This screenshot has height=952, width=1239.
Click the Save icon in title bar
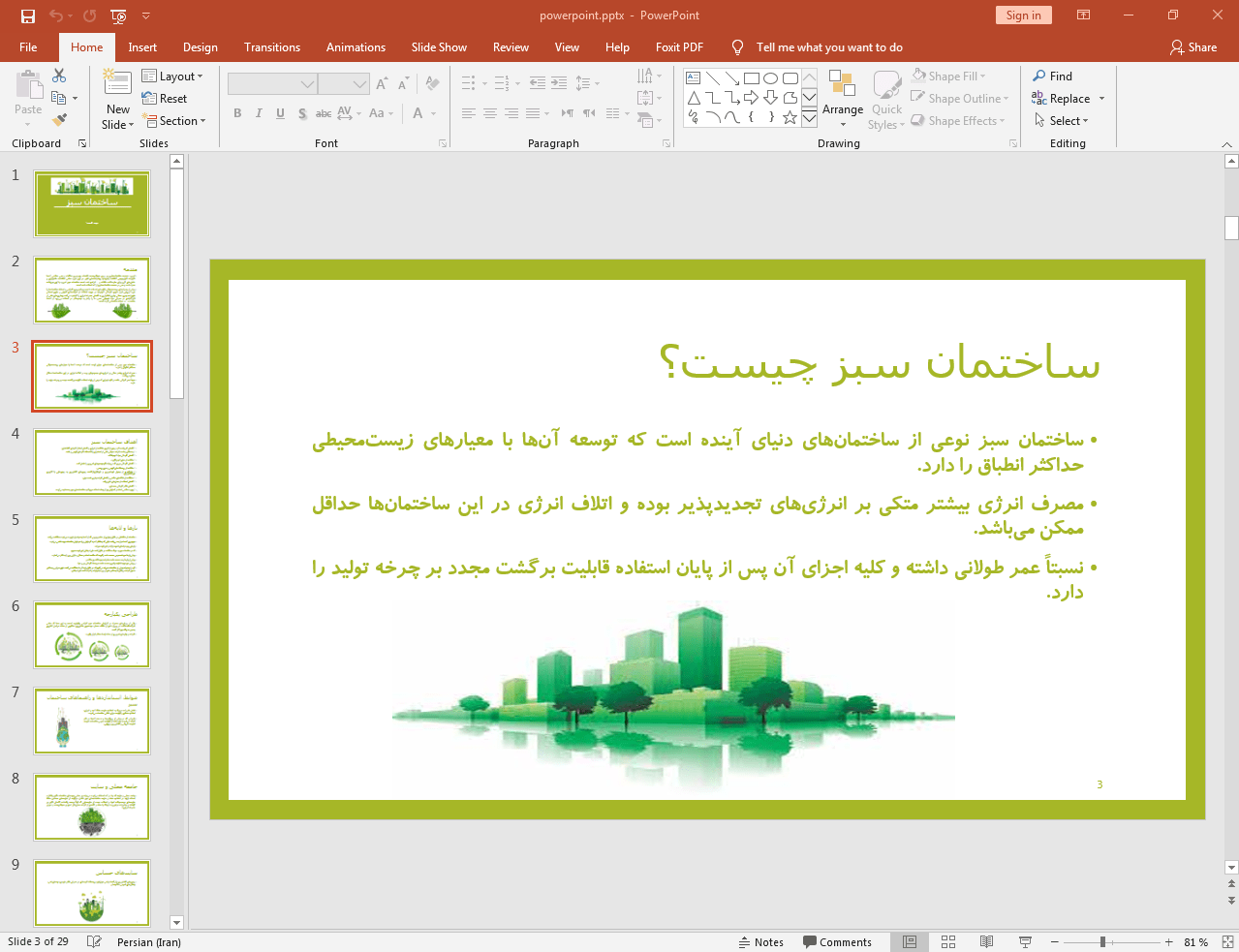click(27, 15)
